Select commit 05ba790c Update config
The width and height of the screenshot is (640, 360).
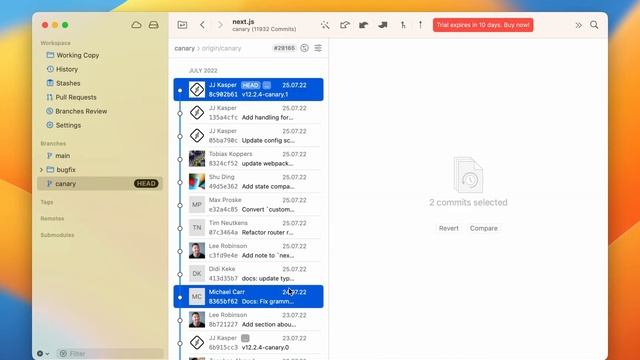[x=249, y=136]
